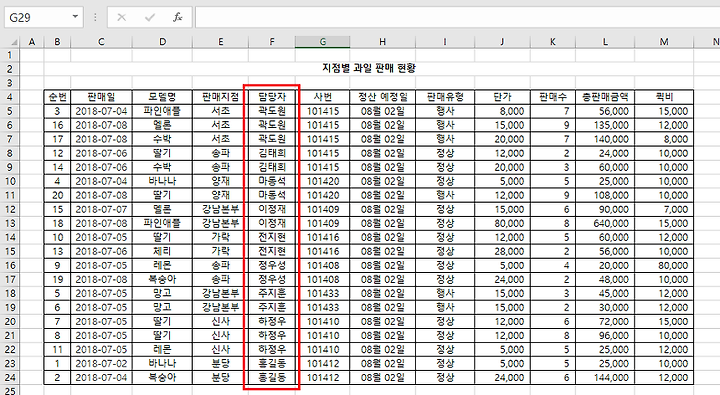Click the 사번 header cell

323,97
